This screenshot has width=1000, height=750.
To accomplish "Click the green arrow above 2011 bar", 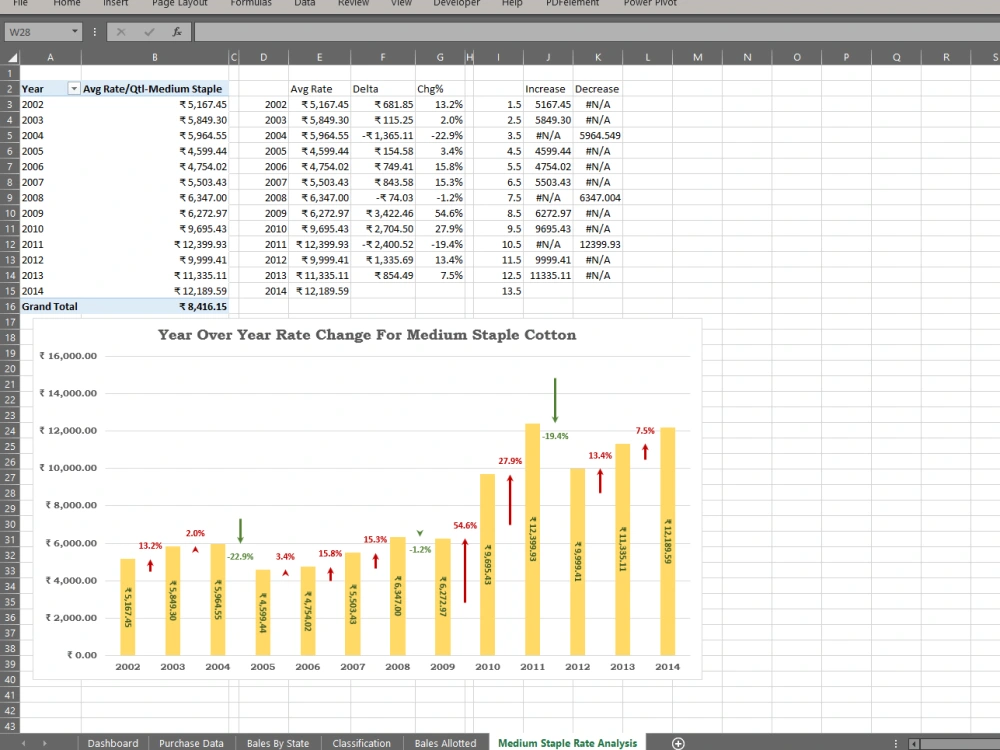I will click(555, 400).
